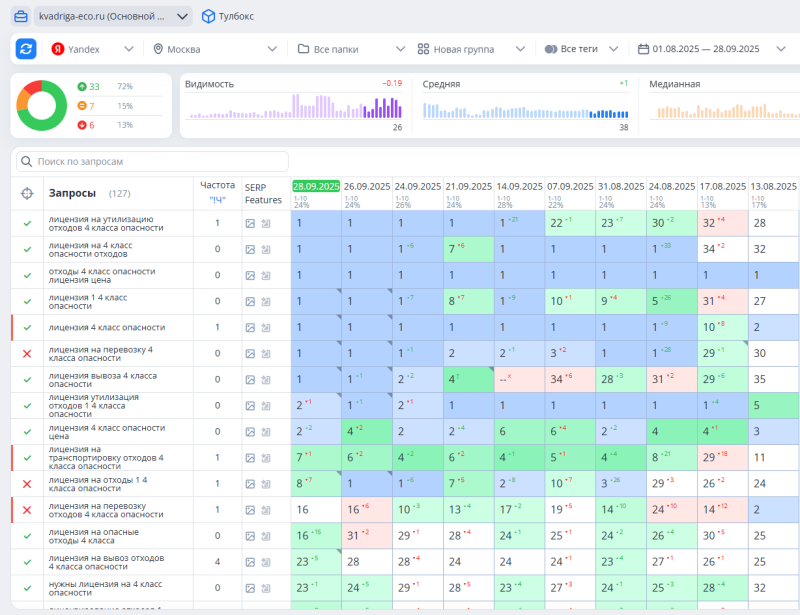Open the briefcase projects icon
Viewport: 800px width, 615px height.
coord(21,16)
